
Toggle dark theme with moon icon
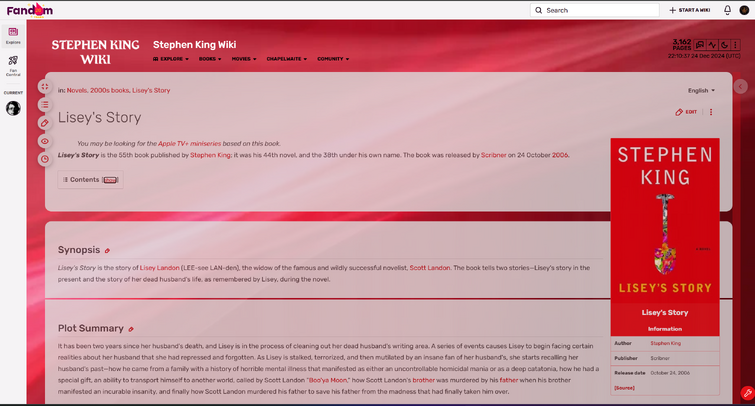point(724,45)
